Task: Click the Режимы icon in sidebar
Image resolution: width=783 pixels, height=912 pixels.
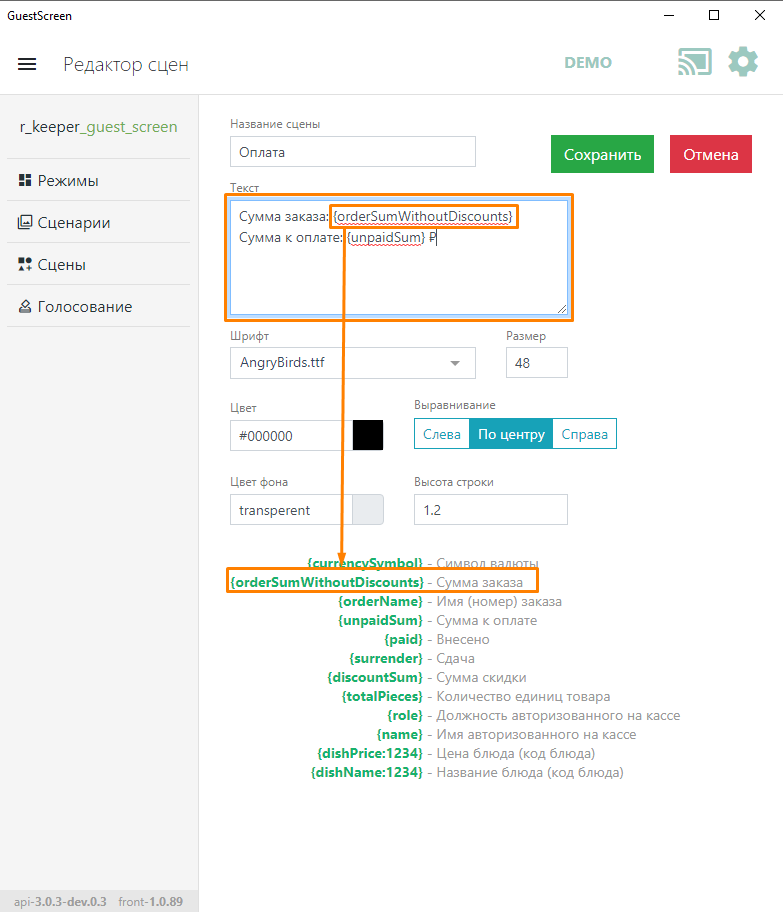Action: [25, 181]
